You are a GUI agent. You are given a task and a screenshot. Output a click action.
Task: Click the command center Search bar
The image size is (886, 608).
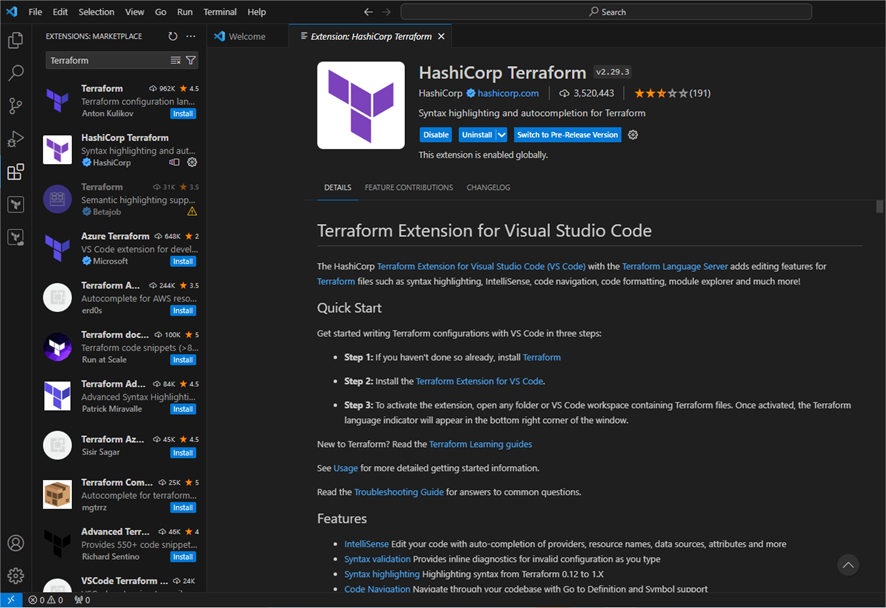click(606, 12)
